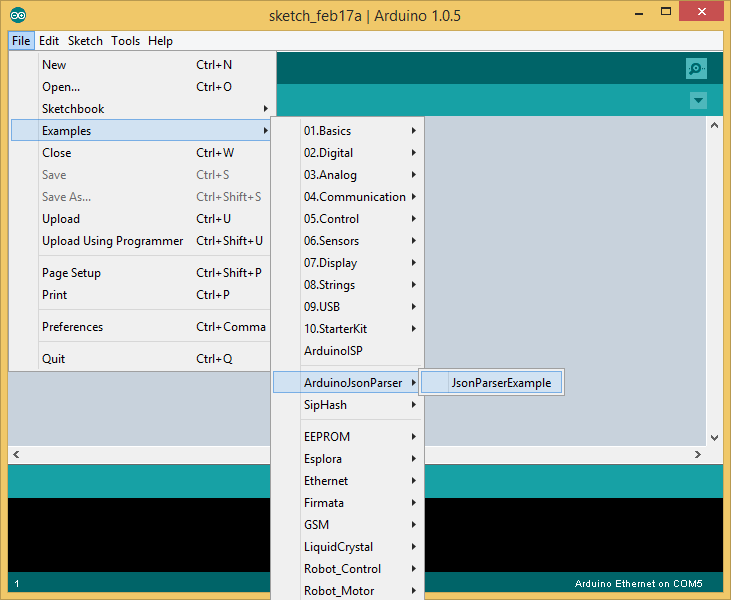
Task: Choose New from the File menu
Action: click(x=140, y=65)
